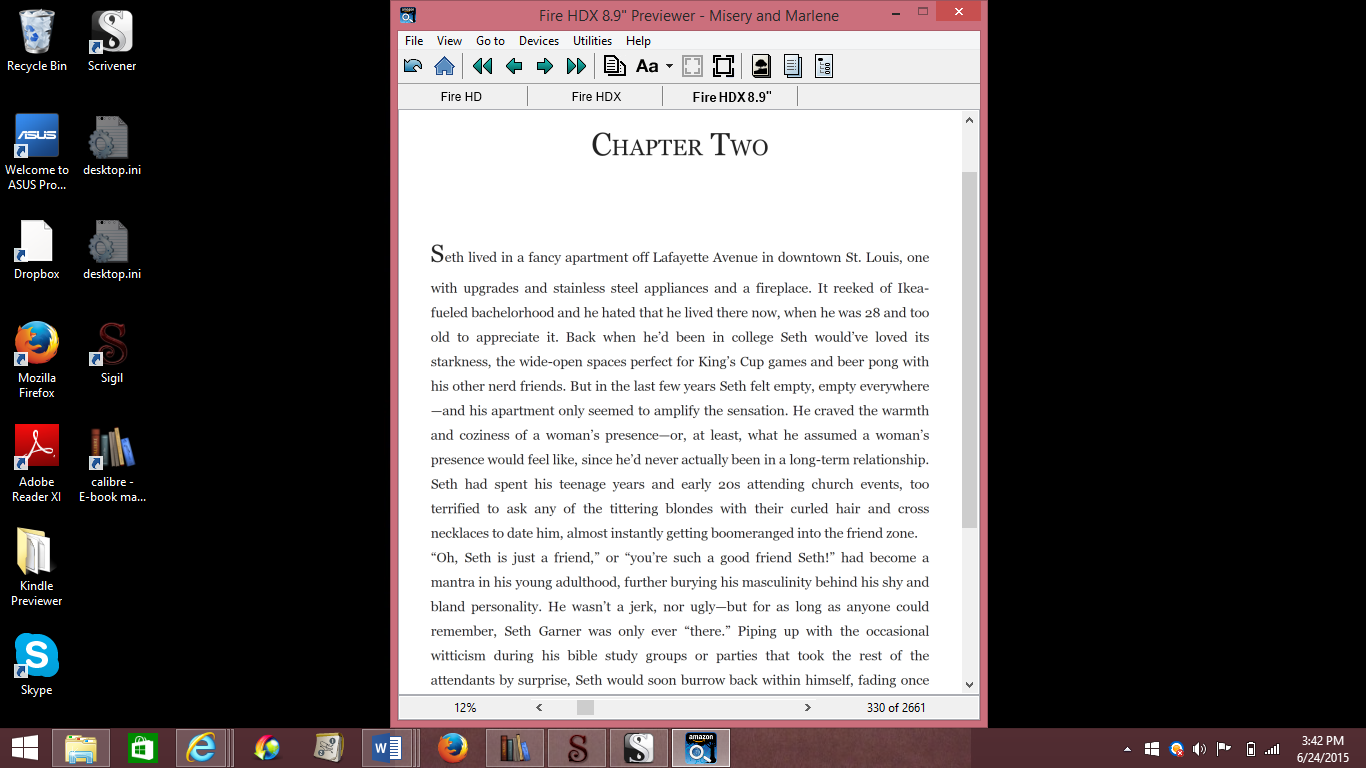The height and width of the screenshot is (768, 1366).
Task: Jump to next chapter double-arrow
Action: pos(576,66)
